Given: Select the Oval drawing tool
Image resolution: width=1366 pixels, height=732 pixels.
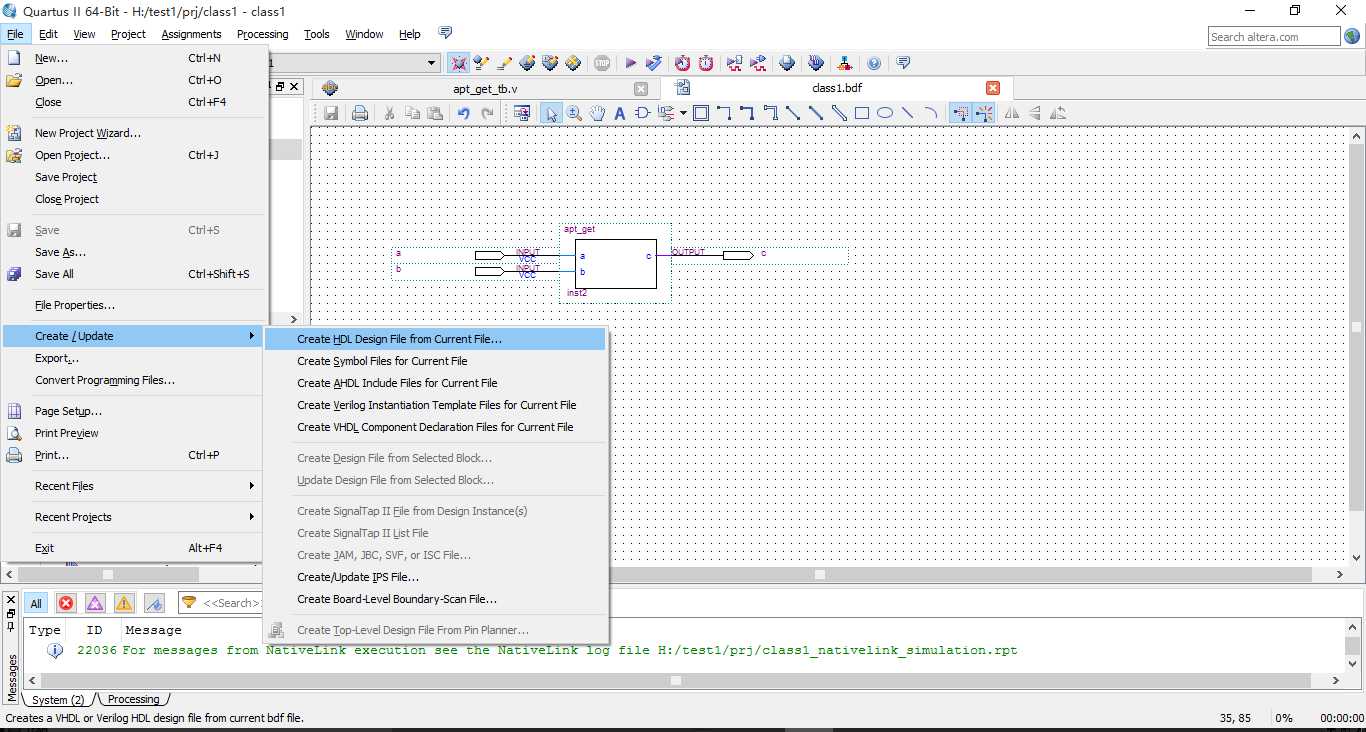Looking at the screenshot, I should [x=885, y=113].
